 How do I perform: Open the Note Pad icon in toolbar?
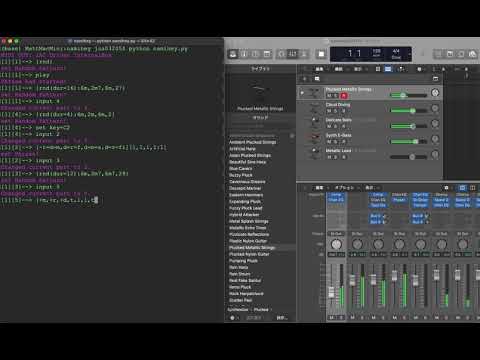pyautogui.click(x=450, y=54)
